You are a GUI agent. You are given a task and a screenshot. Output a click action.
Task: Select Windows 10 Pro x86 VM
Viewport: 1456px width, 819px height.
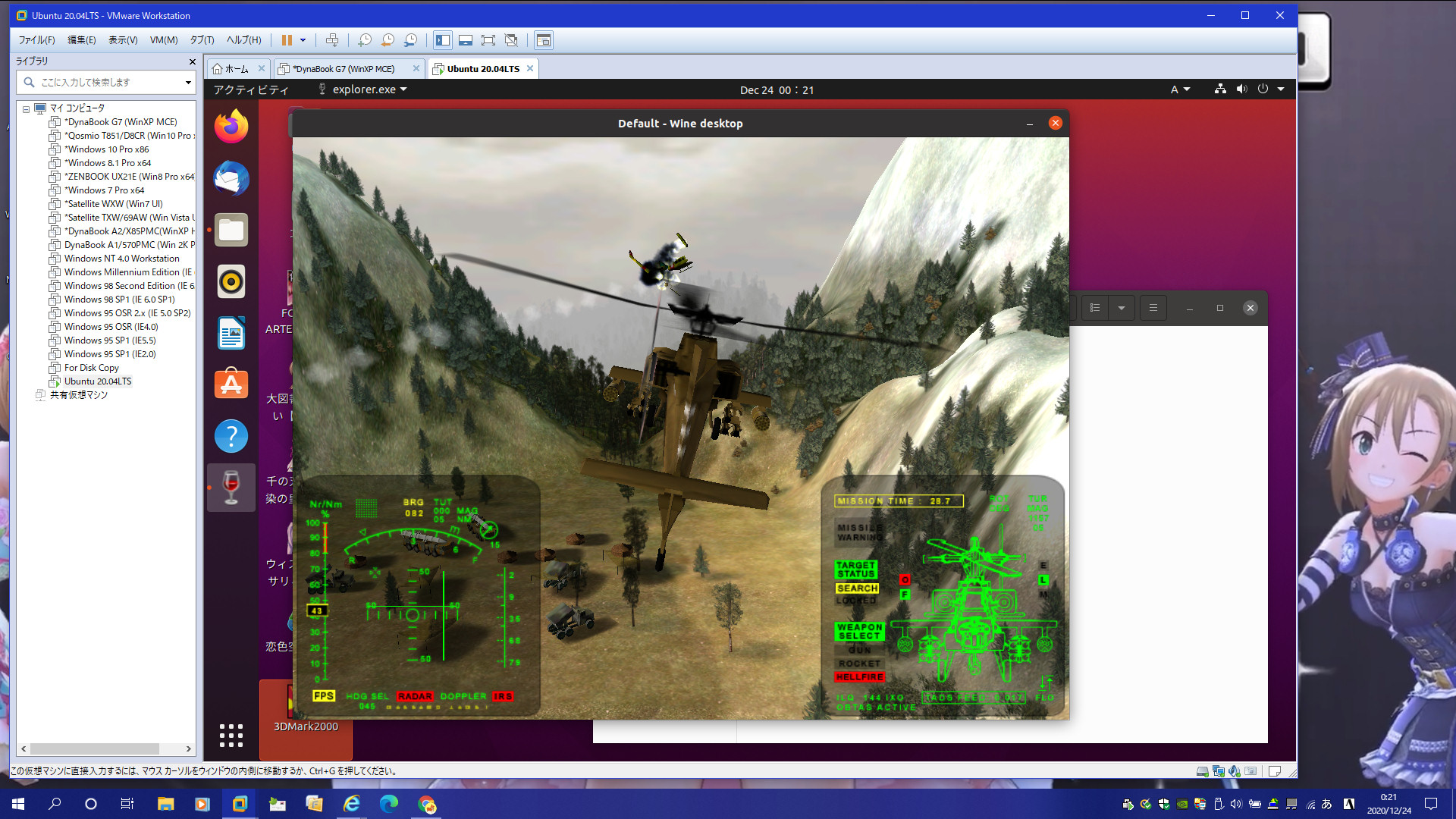coord(106,149)
